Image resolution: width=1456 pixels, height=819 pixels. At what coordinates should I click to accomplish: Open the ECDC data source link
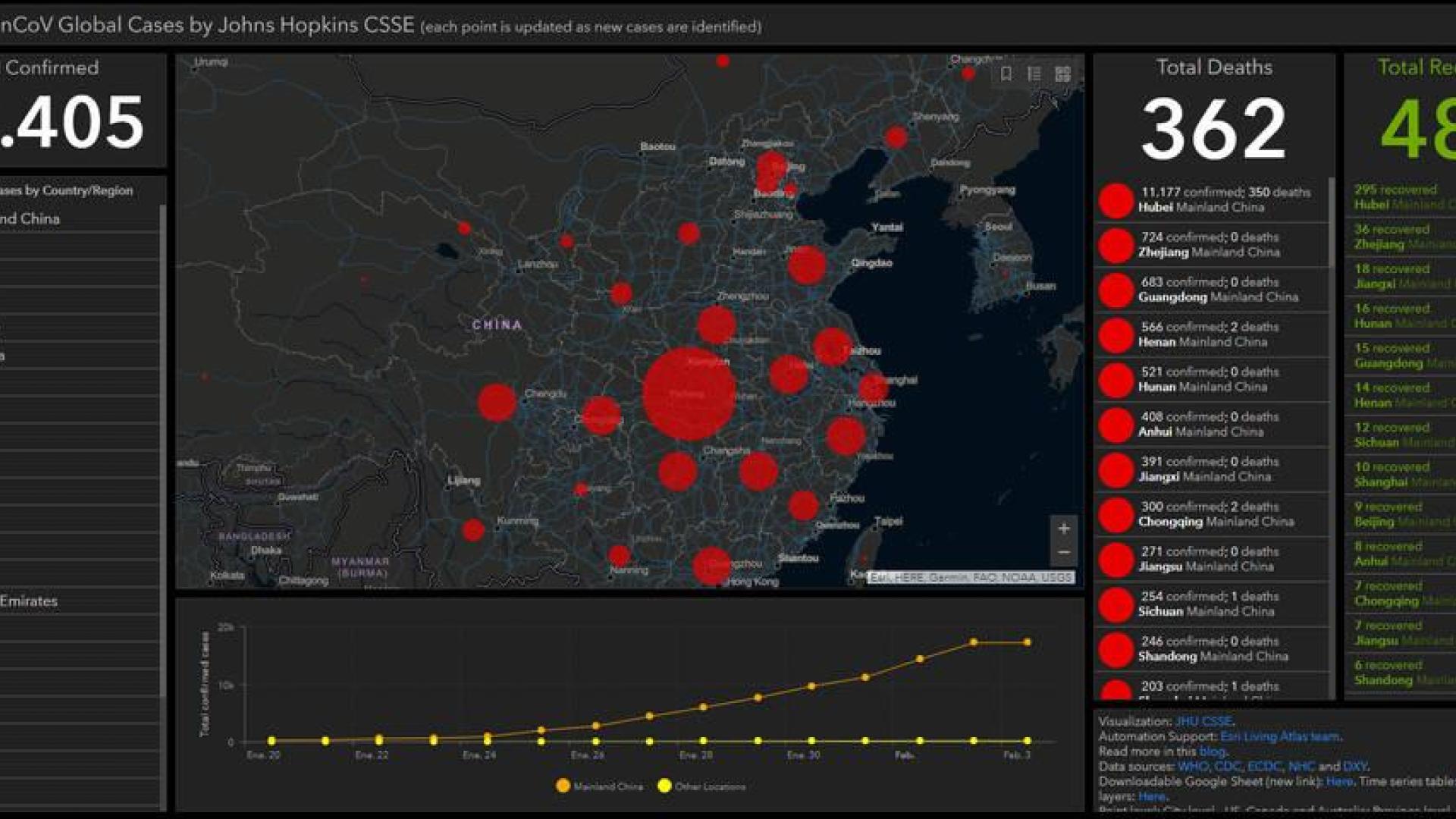(1264, 767)
